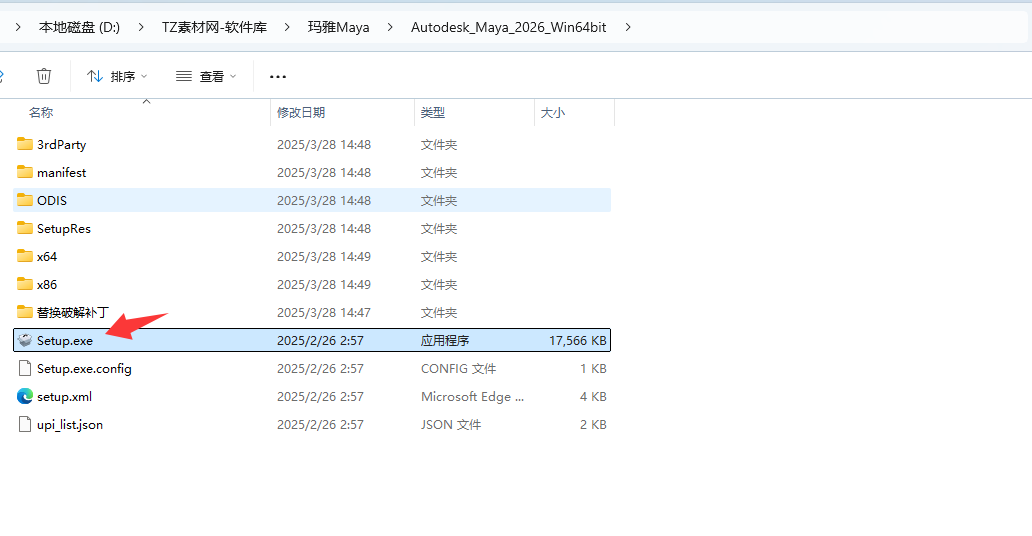Image resolution: width=1032 pixels, height=536 pixels.
Task: Click 玛雅Maya breadcrumb segment
Action: coord(338,27)
